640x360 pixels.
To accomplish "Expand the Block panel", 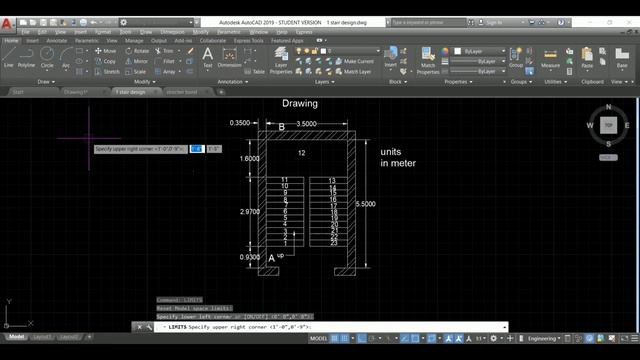I will 398,82.
